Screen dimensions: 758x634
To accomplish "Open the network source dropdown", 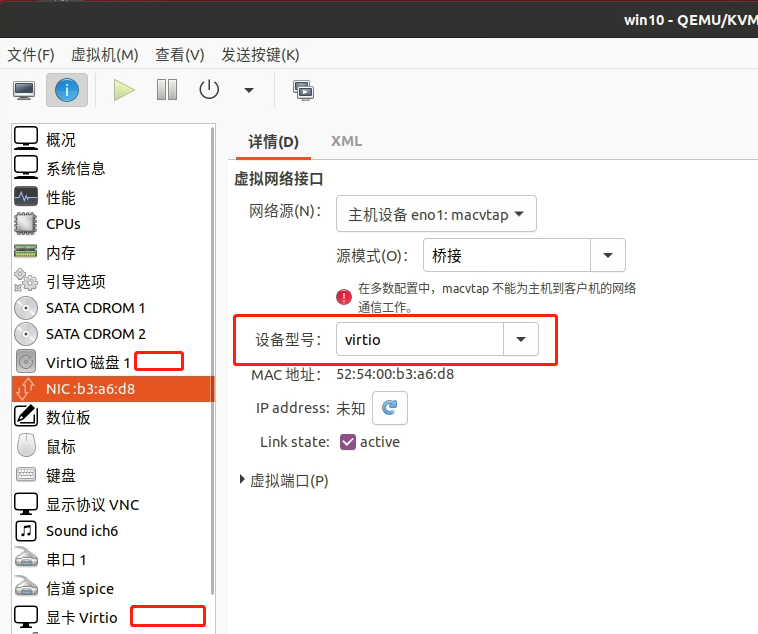I will (x=436, y=214).
